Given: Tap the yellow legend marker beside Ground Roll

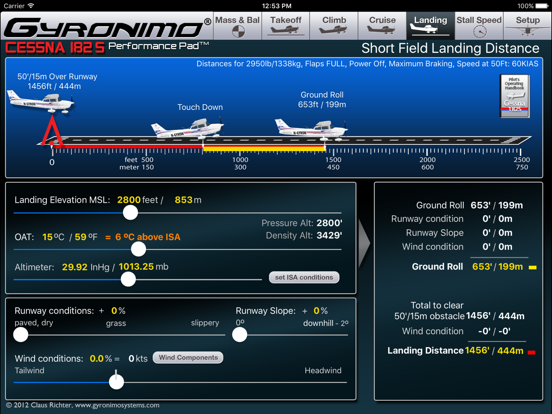Looking at the screenshot, I should click(x=533, y=268).
